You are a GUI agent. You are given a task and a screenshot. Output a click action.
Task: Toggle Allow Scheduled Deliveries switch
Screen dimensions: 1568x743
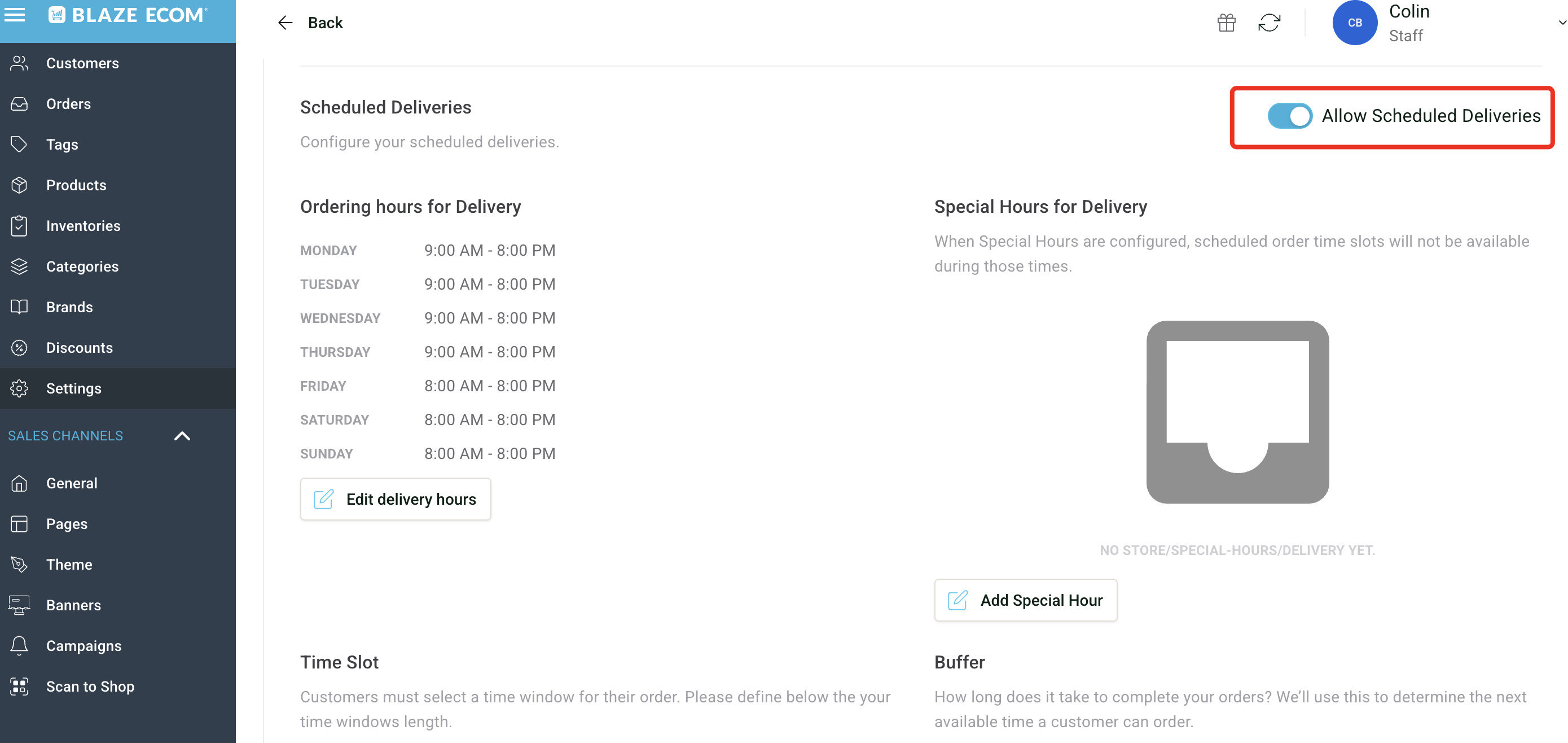coord(1290,116)
